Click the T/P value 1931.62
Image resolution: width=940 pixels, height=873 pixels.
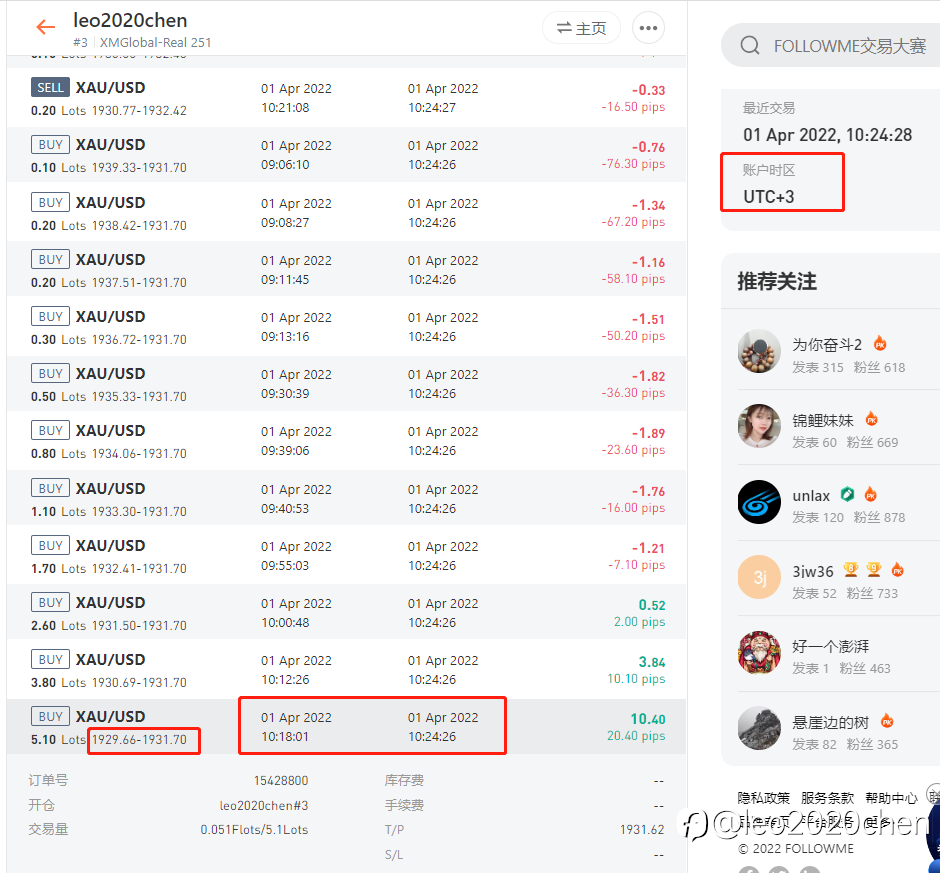(x=642, y=830)
